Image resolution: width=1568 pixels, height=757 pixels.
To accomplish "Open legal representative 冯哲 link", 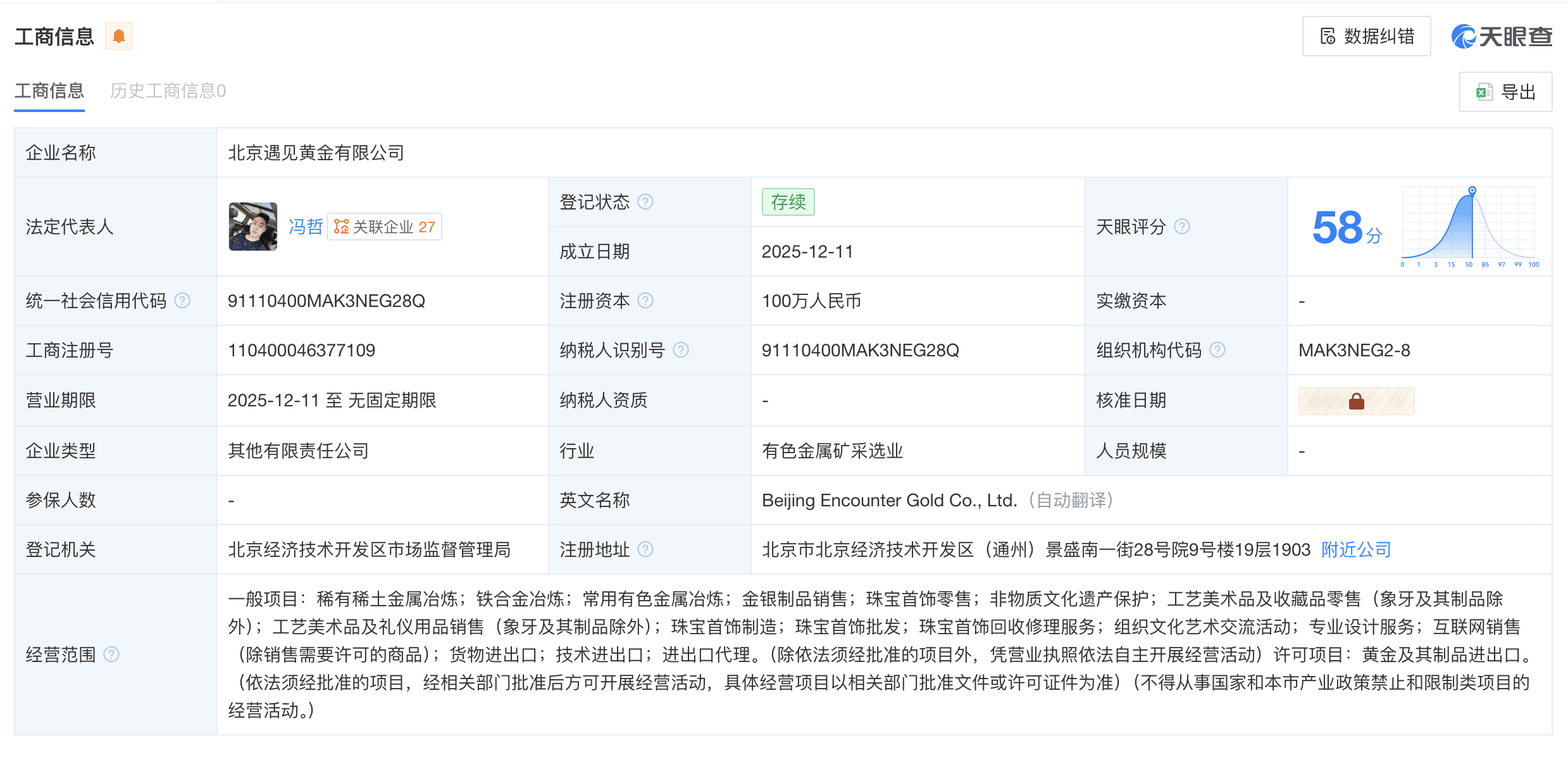I will (x=305, y=227).
